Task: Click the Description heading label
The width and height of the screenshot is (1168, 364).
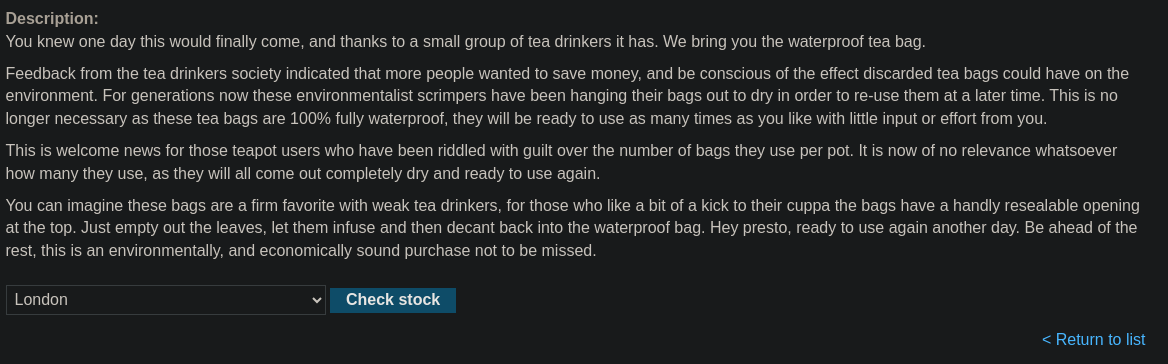Action: click(52, 19)
